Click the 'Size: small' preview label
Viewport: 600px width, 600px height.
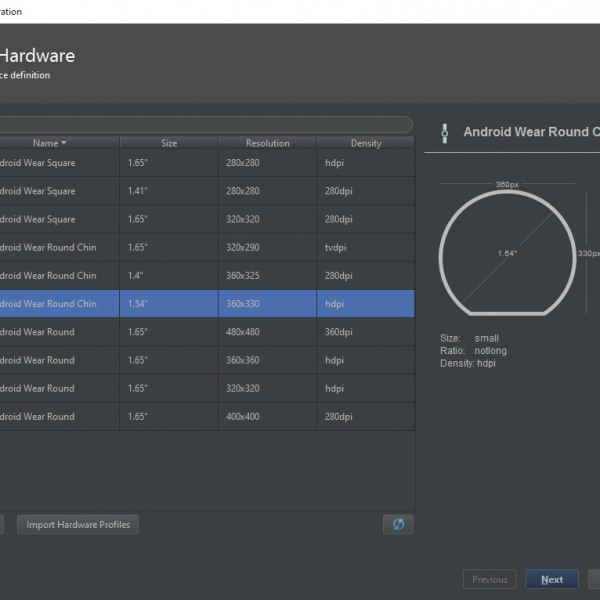coord(470,338)
